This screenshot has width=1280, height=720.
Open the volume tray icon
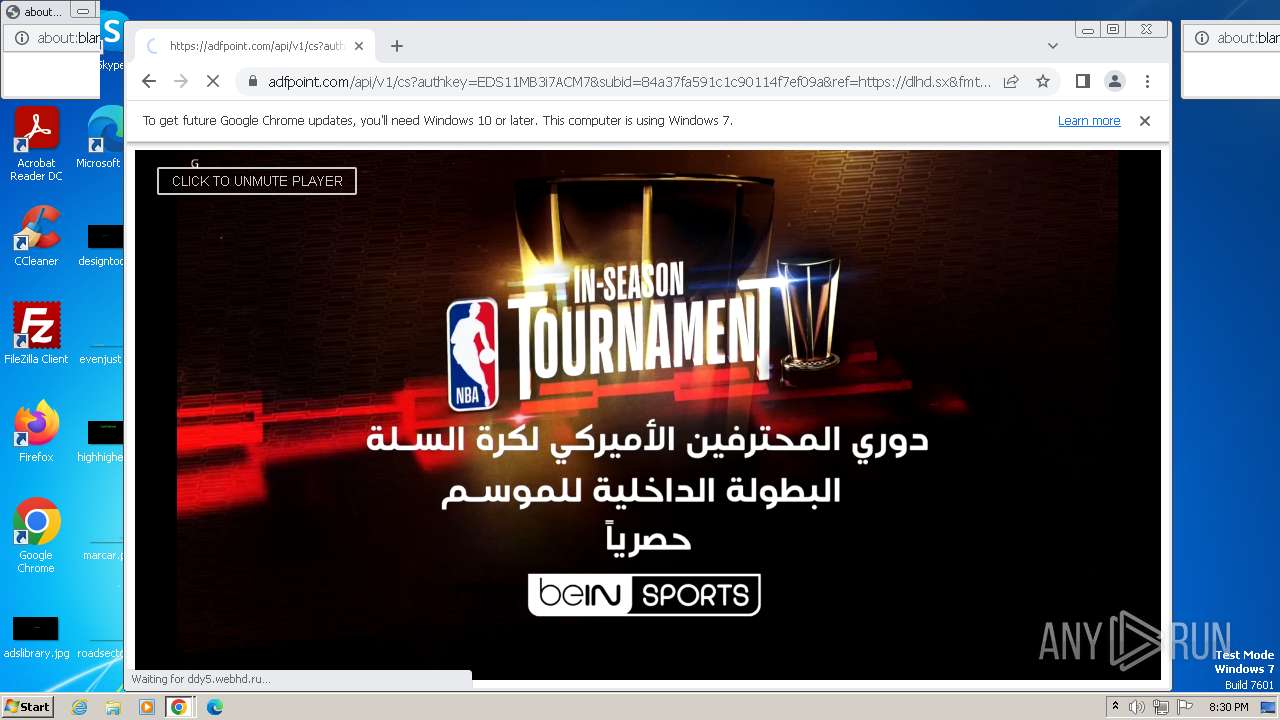[1137, 707]
